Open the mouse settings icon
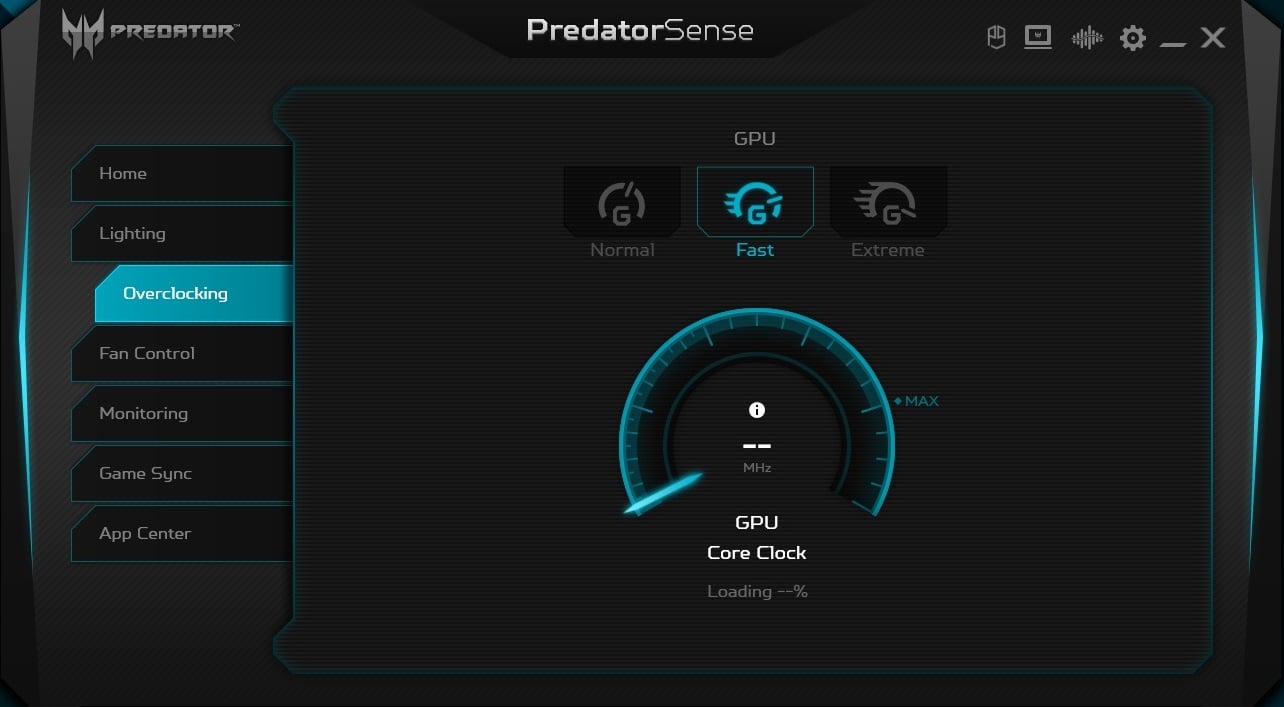Image resolution: width=1284 pixels, height=707 pixels. [996, 38]
